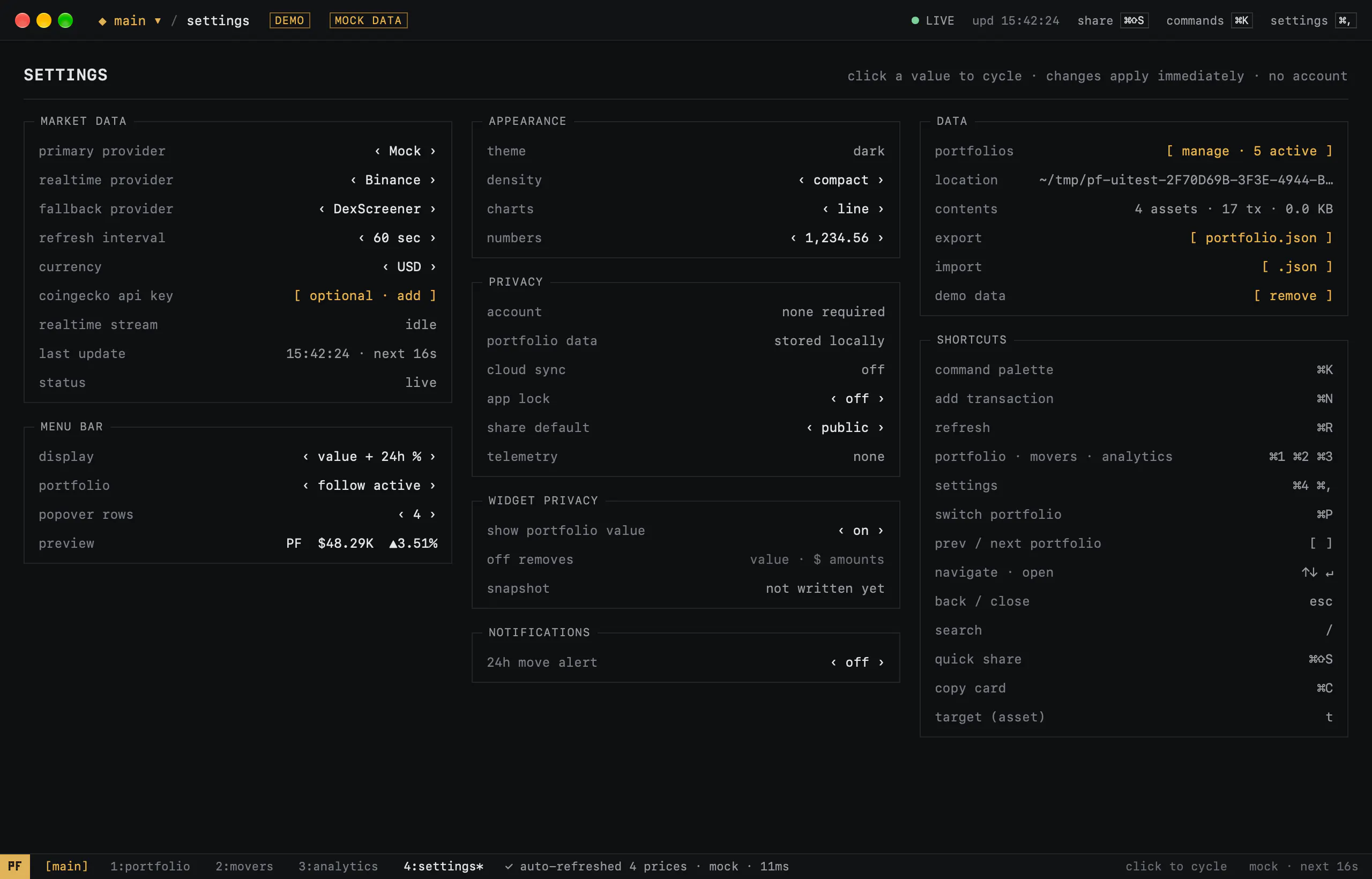Screen dimensions: 1372x879
Task: Toggle show portfolio value on setting
Action: 861,531
